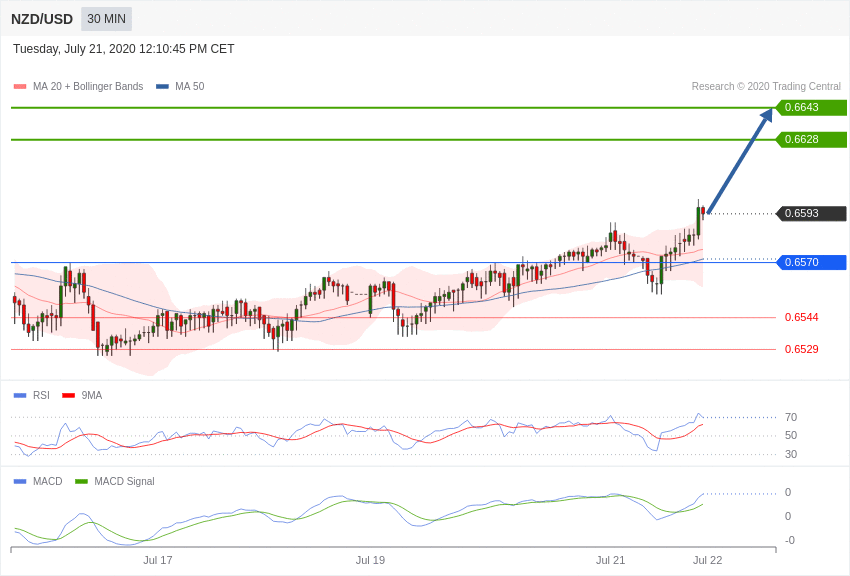This screenshot has width=850, height=576.
Task: Click the MA 50 legend label
Action: click(x=190, y=86)
